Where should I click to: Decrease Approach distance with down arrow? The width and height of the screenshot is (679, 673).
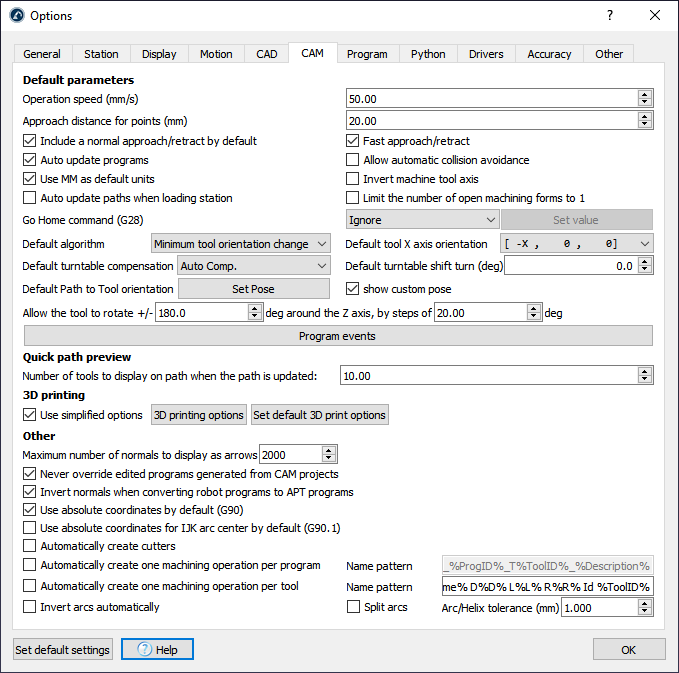click(645, 125)
